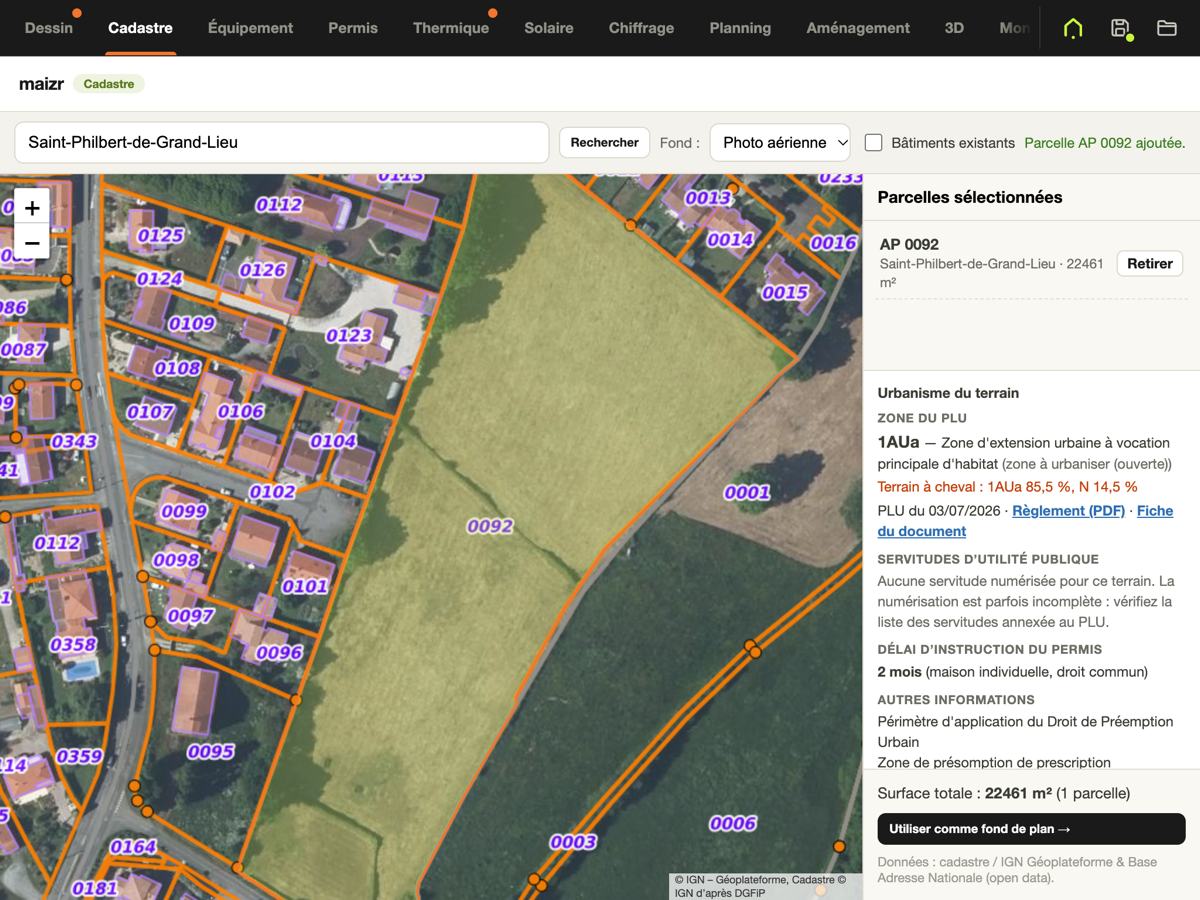Screen dimensions: 1200x900
Task: Switch to the Solaire tab
Action: pyautogui.click(x=549, y=28)
